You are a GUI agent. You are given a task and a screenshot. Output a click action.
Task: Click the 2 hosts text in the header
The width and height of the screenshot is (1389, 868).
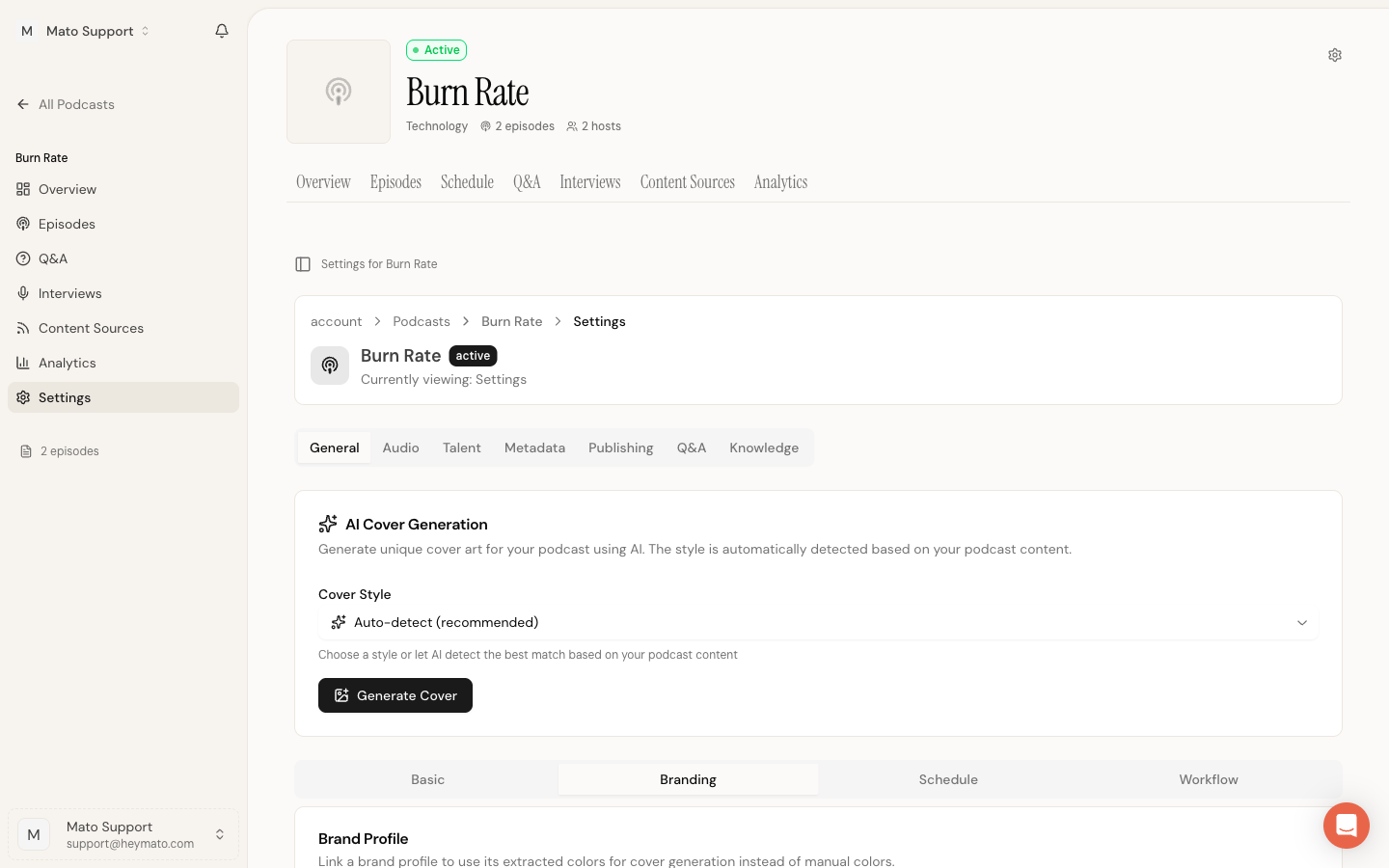point(601,126)
